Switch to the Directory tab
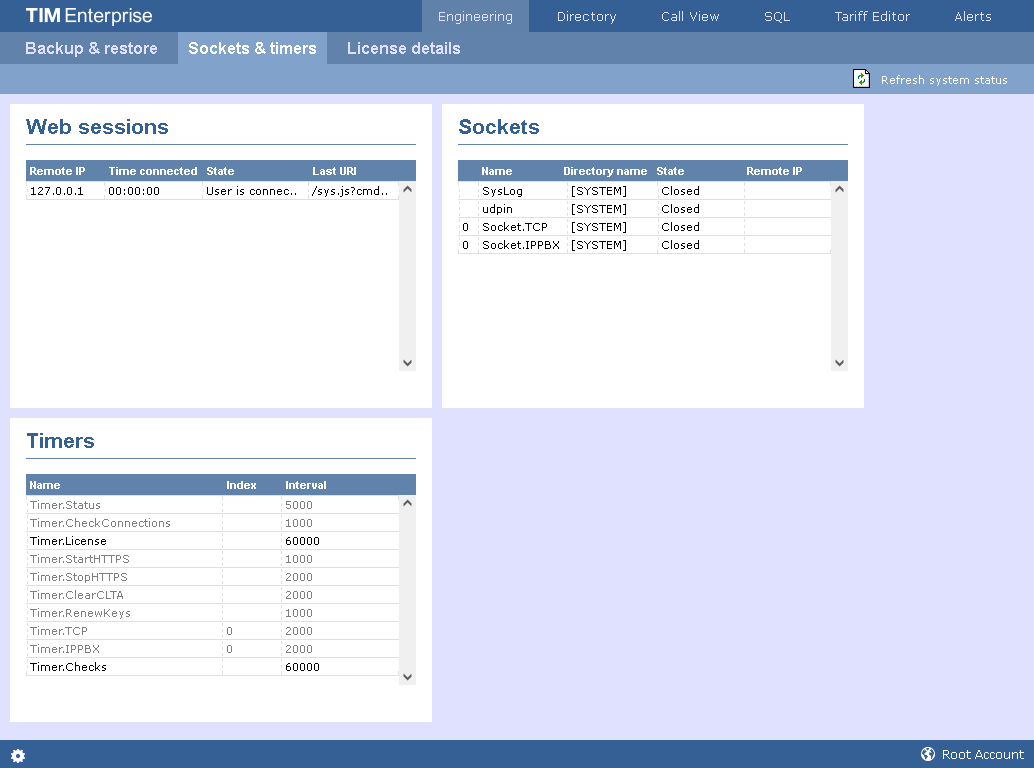This screenshot has width=1034, height=768. tap(586, 16)
